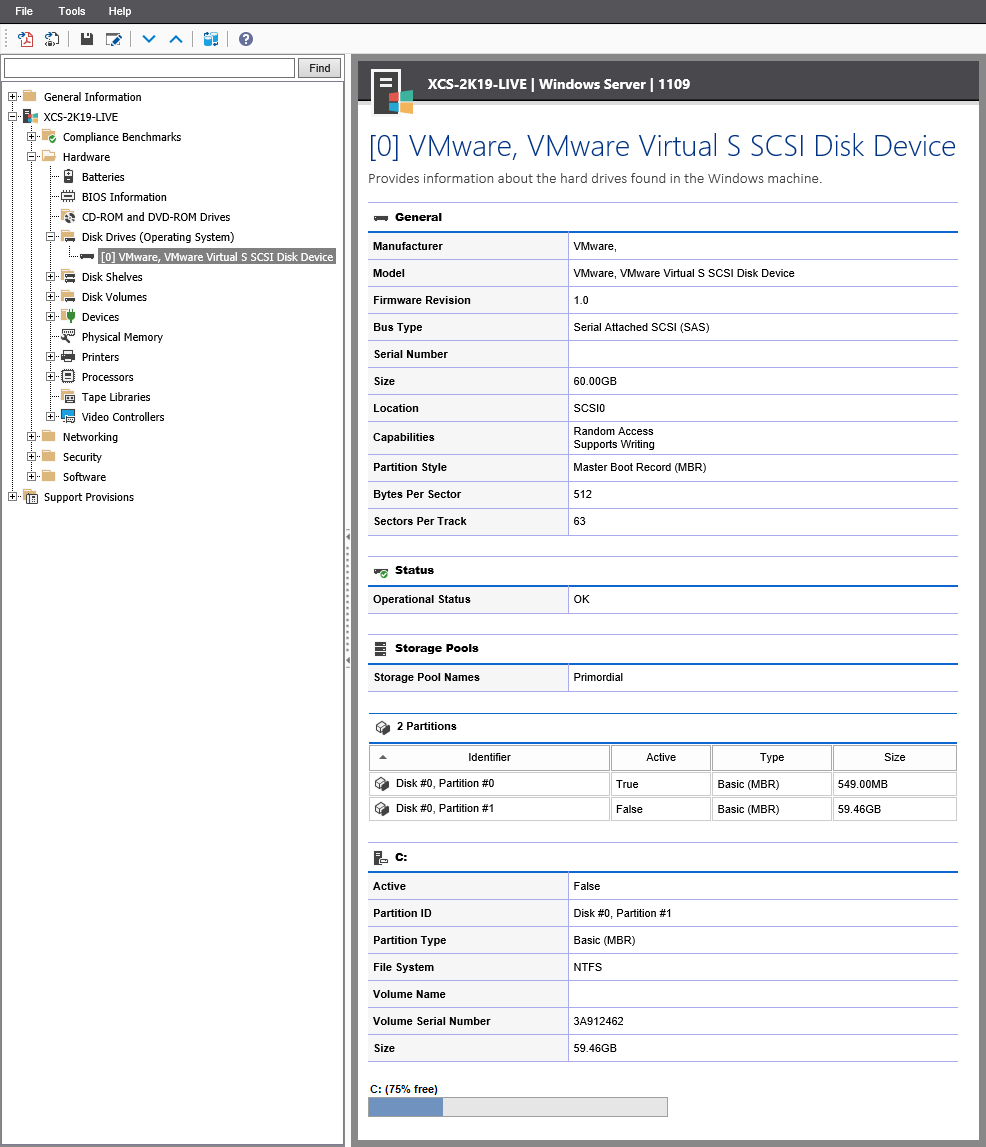Open the Tools menu
The height and width of the screenshot is (1147, 986).
pyautogui.click(x=72, y=11)
